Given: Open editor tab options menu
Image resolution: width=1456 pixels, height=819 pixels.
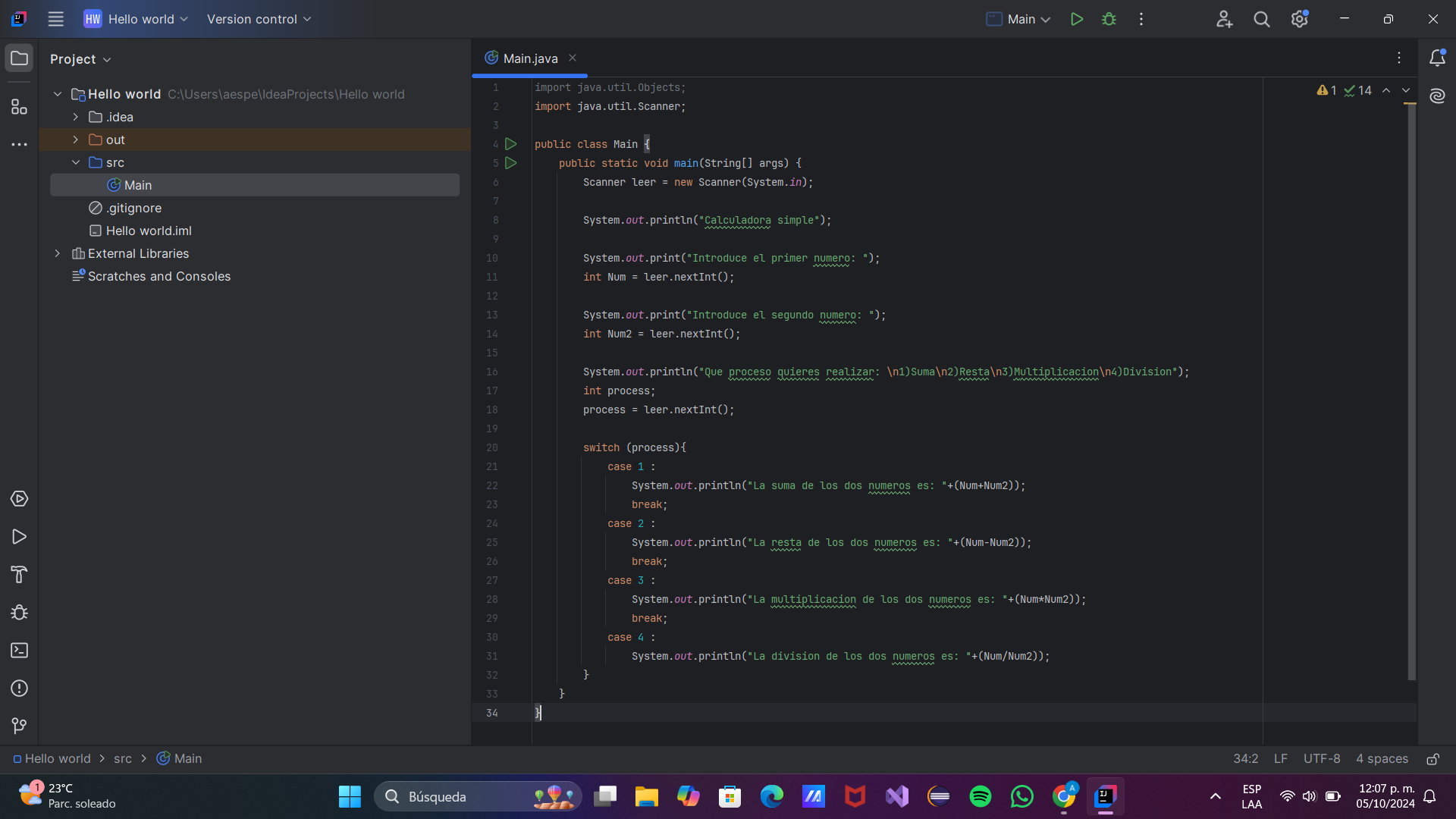Looking at the screenshot, I should 1399,58.
